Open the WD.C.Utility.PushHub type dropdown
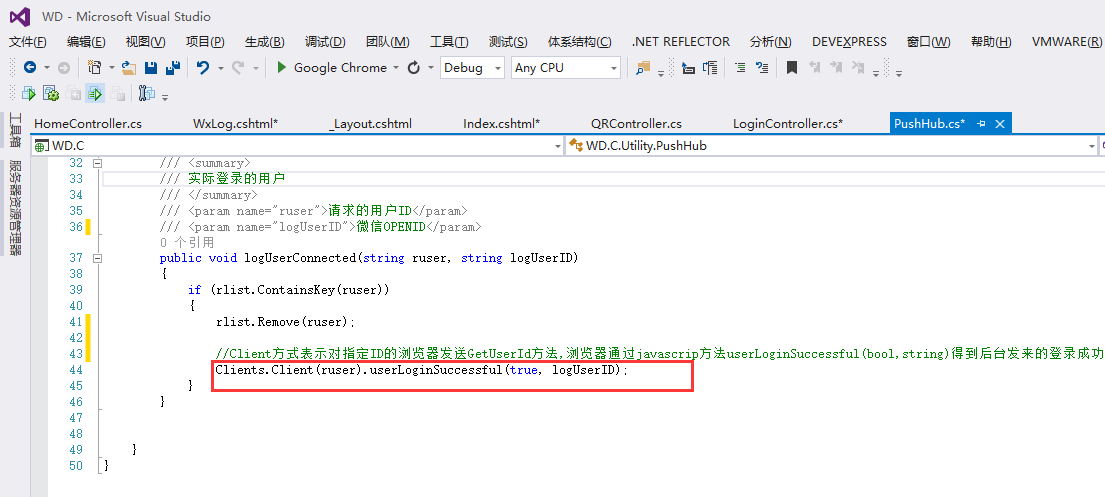This screenshot has height=497, width=1105. [832, 146]
